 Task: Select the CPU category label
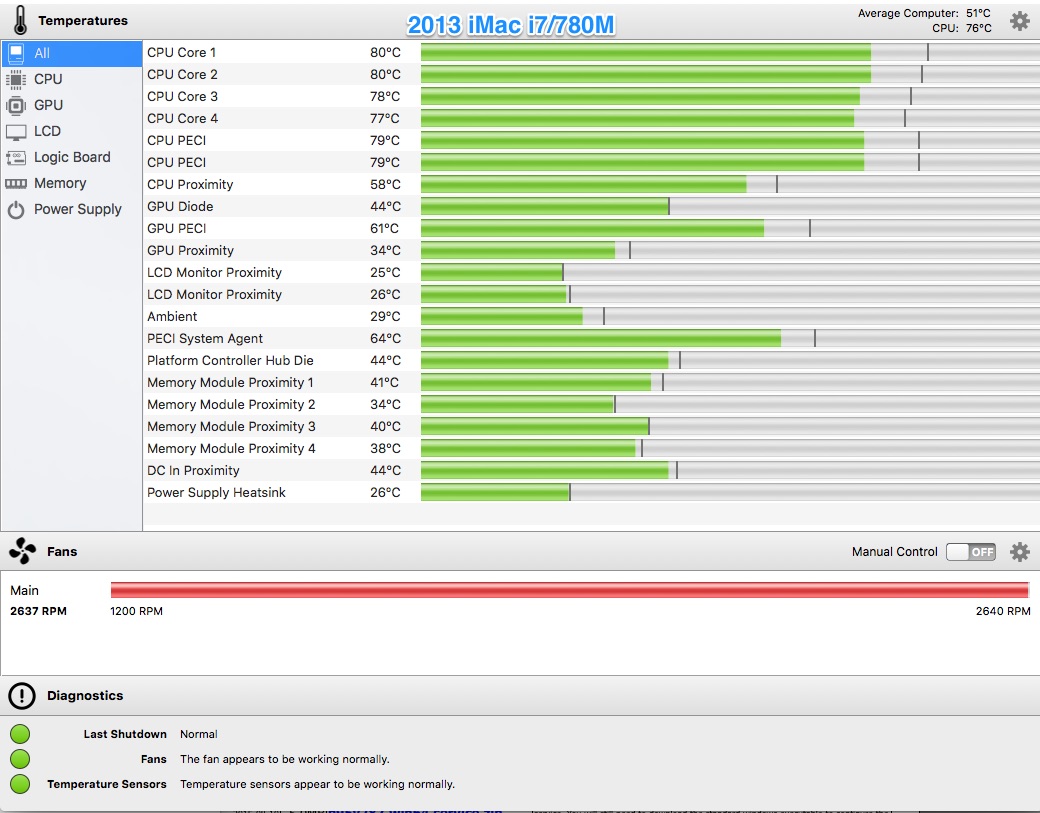pos(48,79)
